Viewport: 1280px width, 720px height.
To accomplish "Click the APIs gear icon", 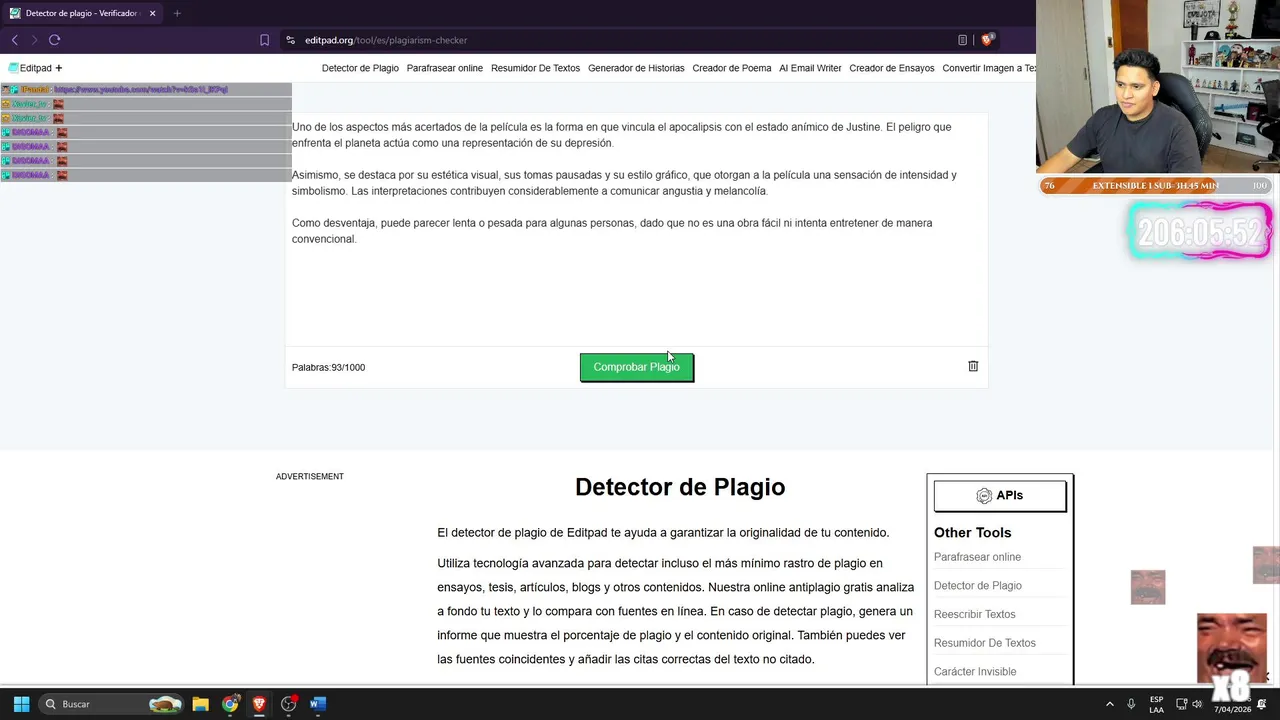I will coord(984,496).
